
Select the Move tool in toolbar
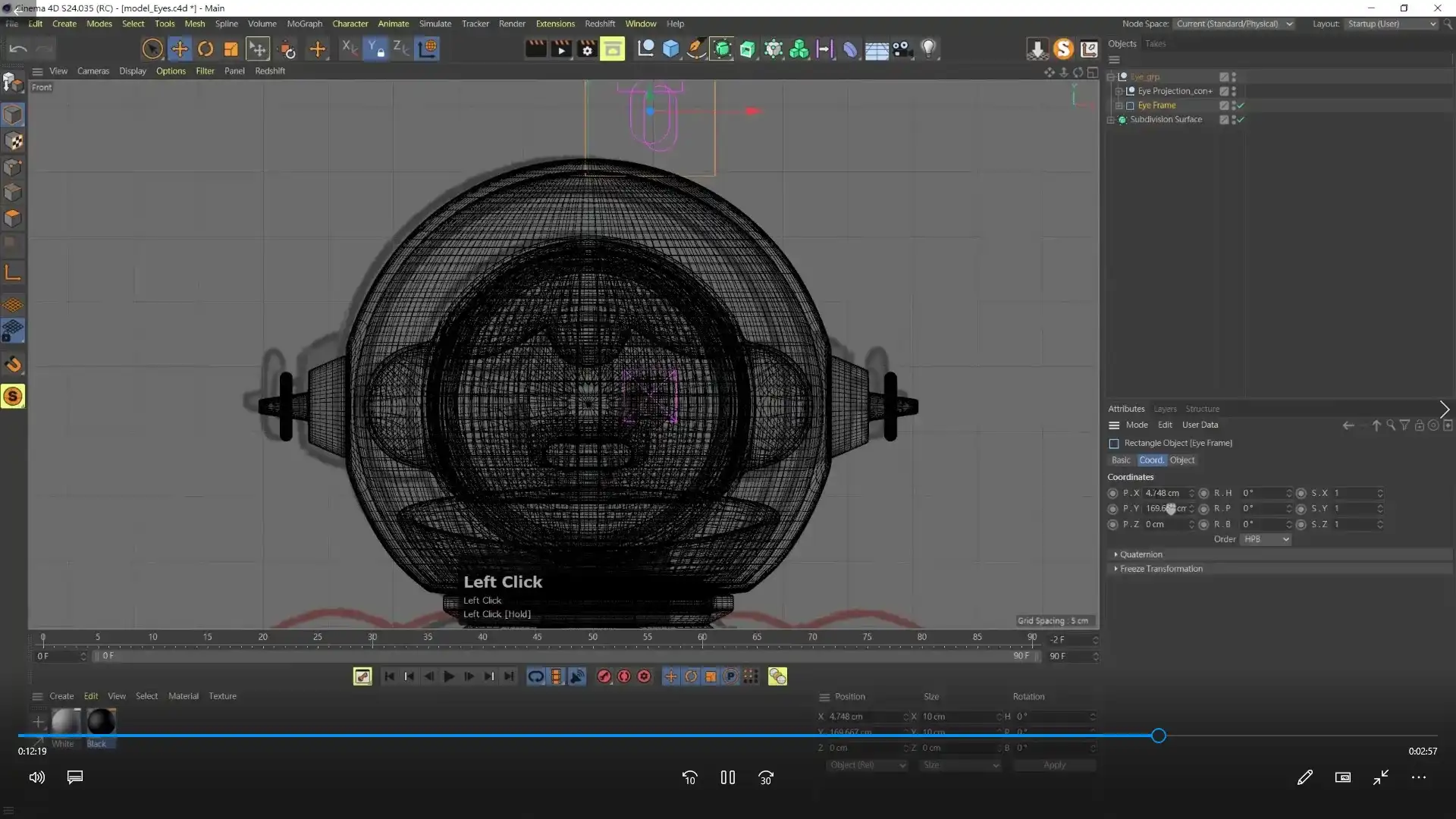pyautogui.click(x=180, y=49)
